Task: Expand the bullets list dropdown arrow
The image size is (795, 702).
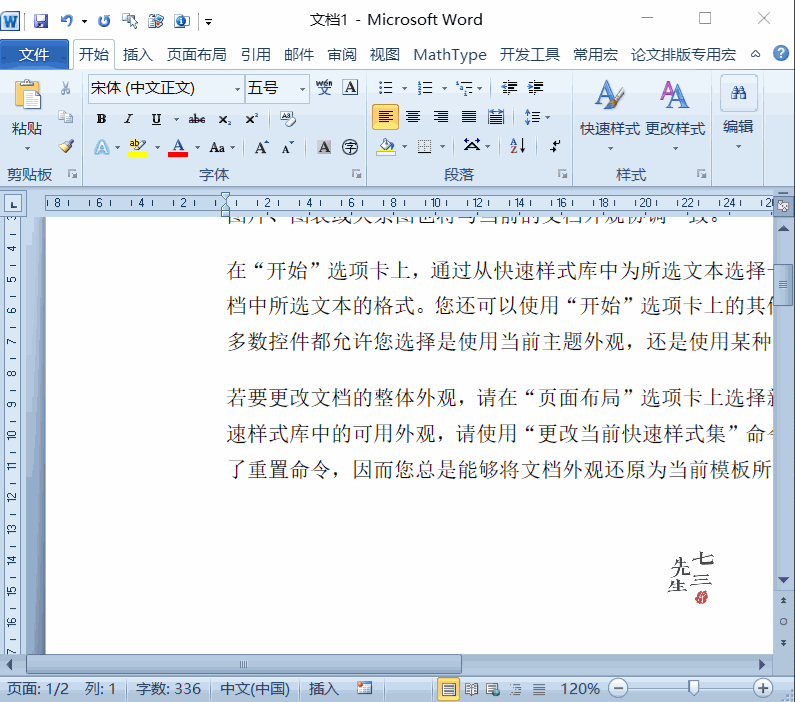Action: click(404, 88)
